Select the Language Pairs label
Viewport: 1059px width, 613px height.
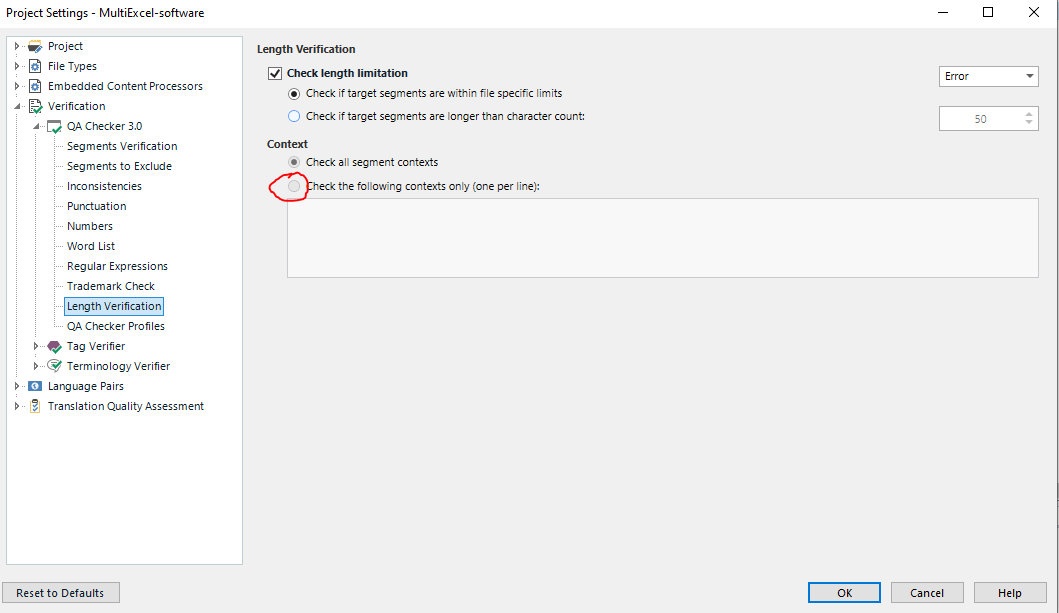point(86,386)
